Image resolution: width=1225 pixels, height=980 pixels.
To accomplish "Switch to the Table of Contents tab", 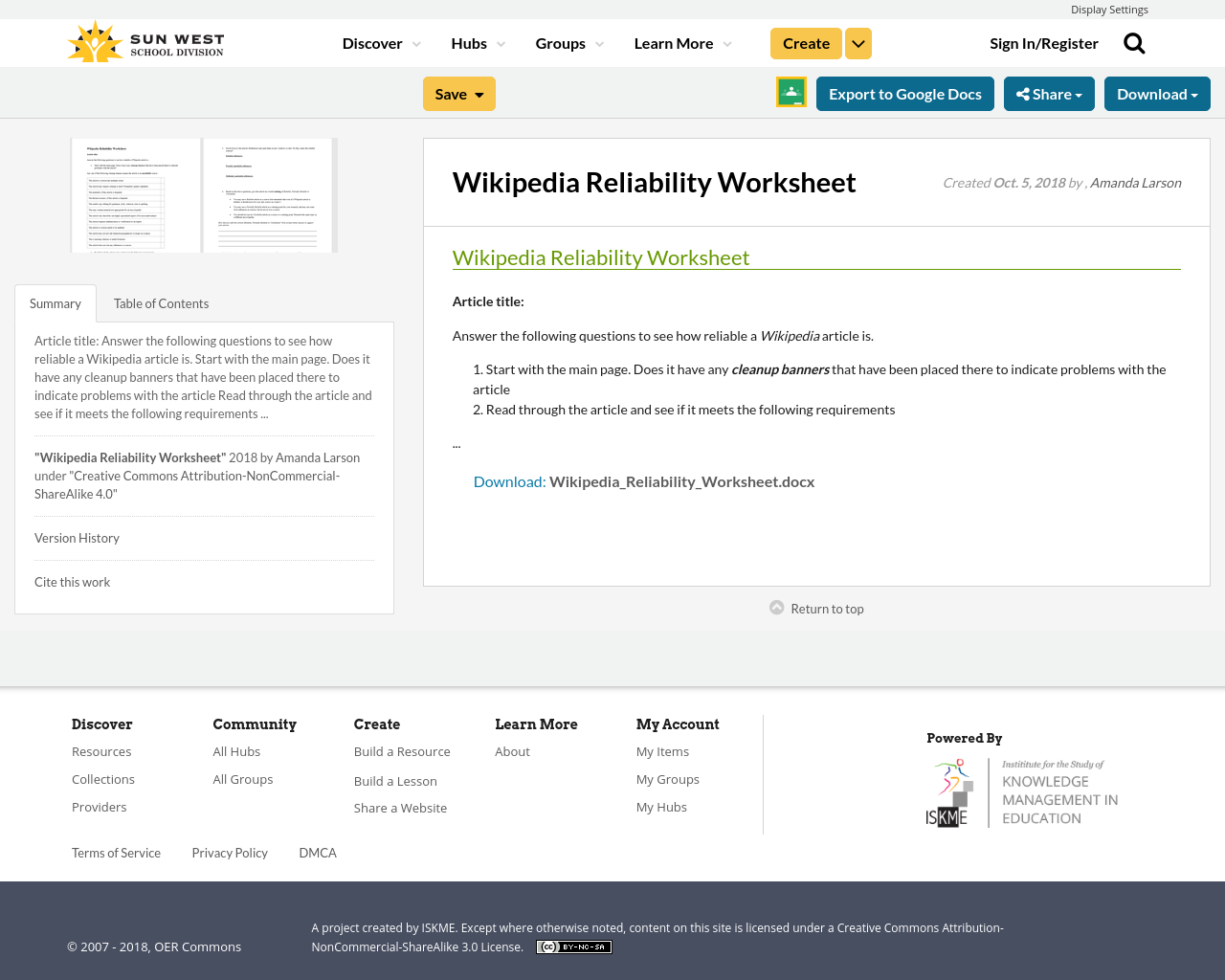I will point(161,301).
